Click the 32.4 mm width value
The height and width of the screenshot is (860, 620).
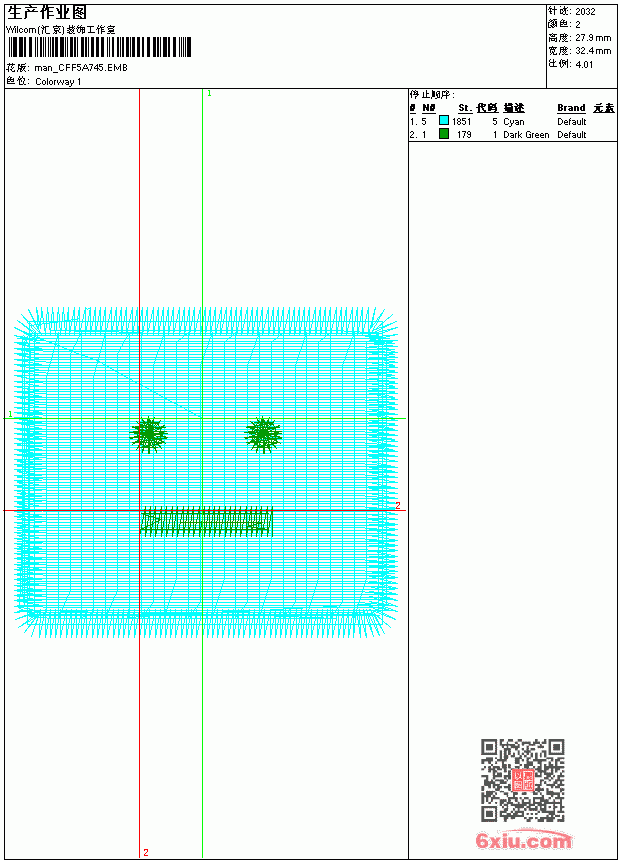(593, 50)
